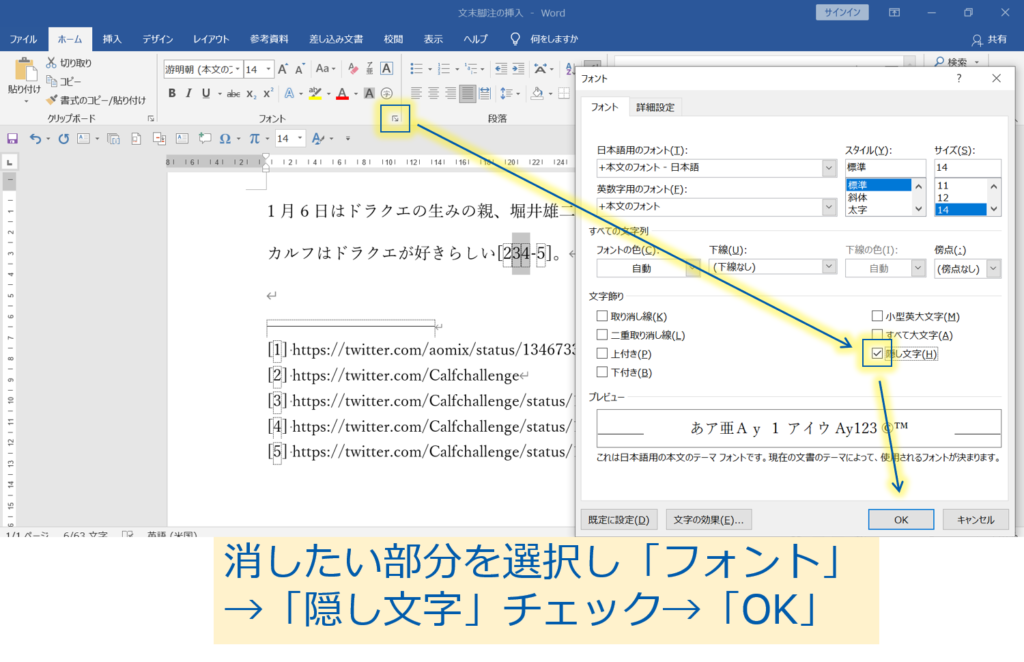Toggle Italic formatting in ribbon

pyautogui.click(x=189, y=93)
